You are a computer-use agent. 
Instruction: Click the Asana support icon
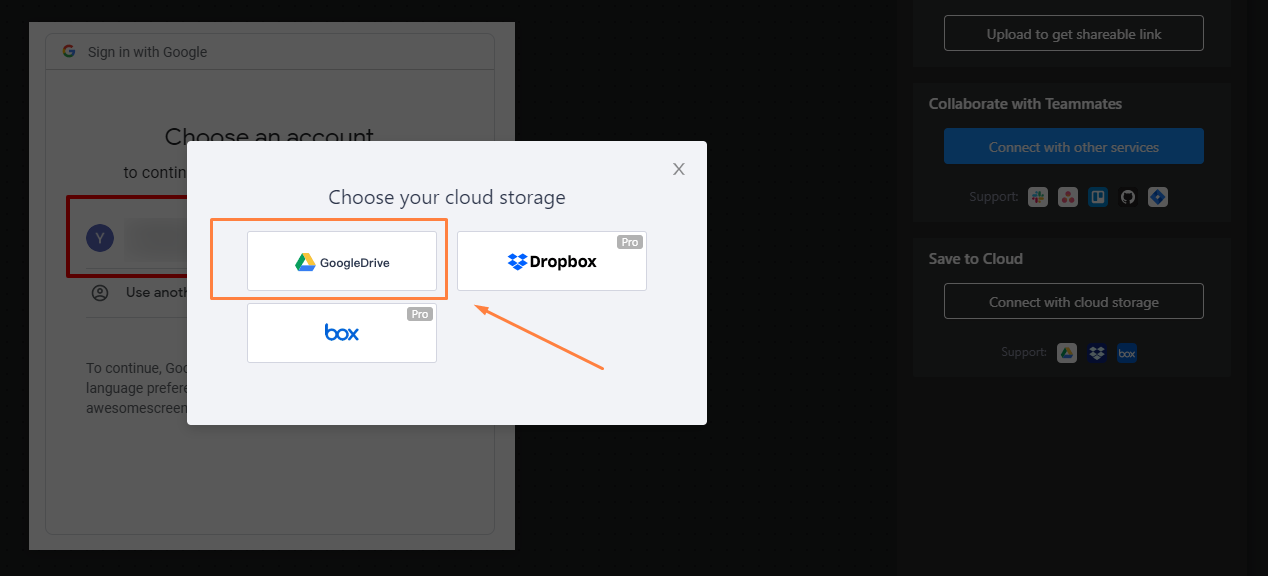point(1068,197)
